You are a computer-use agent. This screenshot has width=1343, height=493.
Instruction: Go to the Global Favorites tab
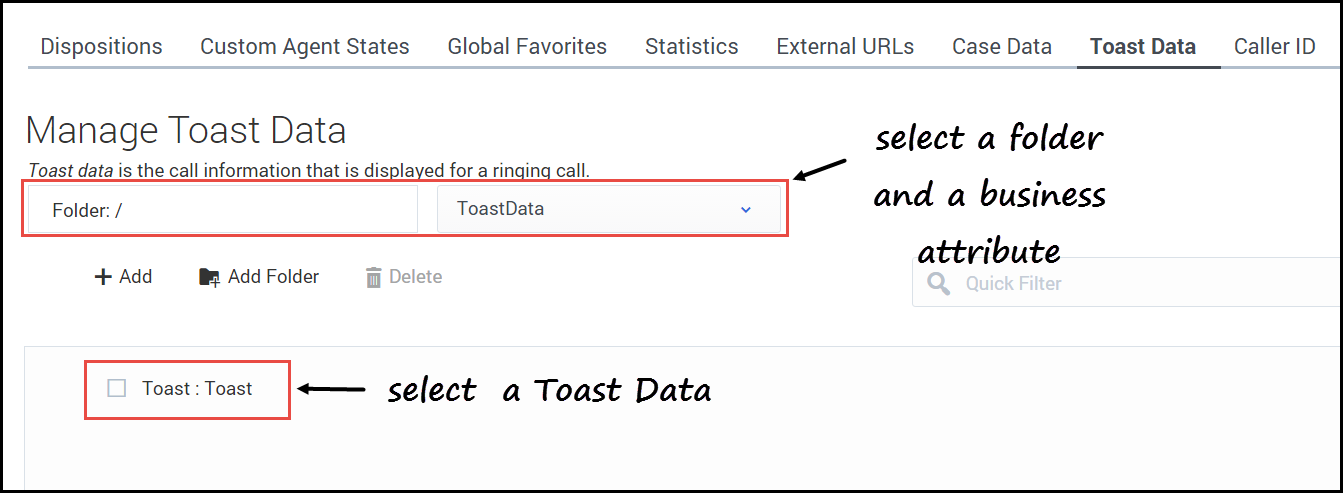coord(527,46)
